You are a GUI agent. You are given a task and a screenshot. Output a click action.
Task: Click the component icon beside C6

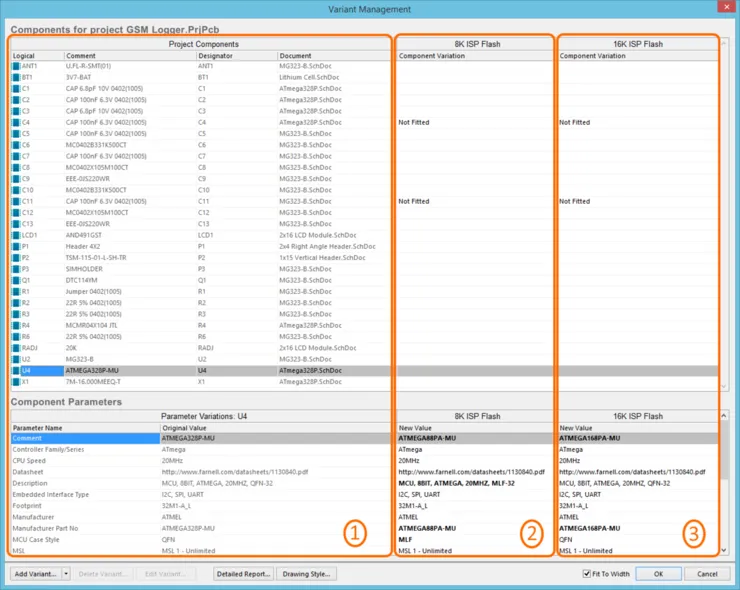pyautogui.click(x=16, y=145)
